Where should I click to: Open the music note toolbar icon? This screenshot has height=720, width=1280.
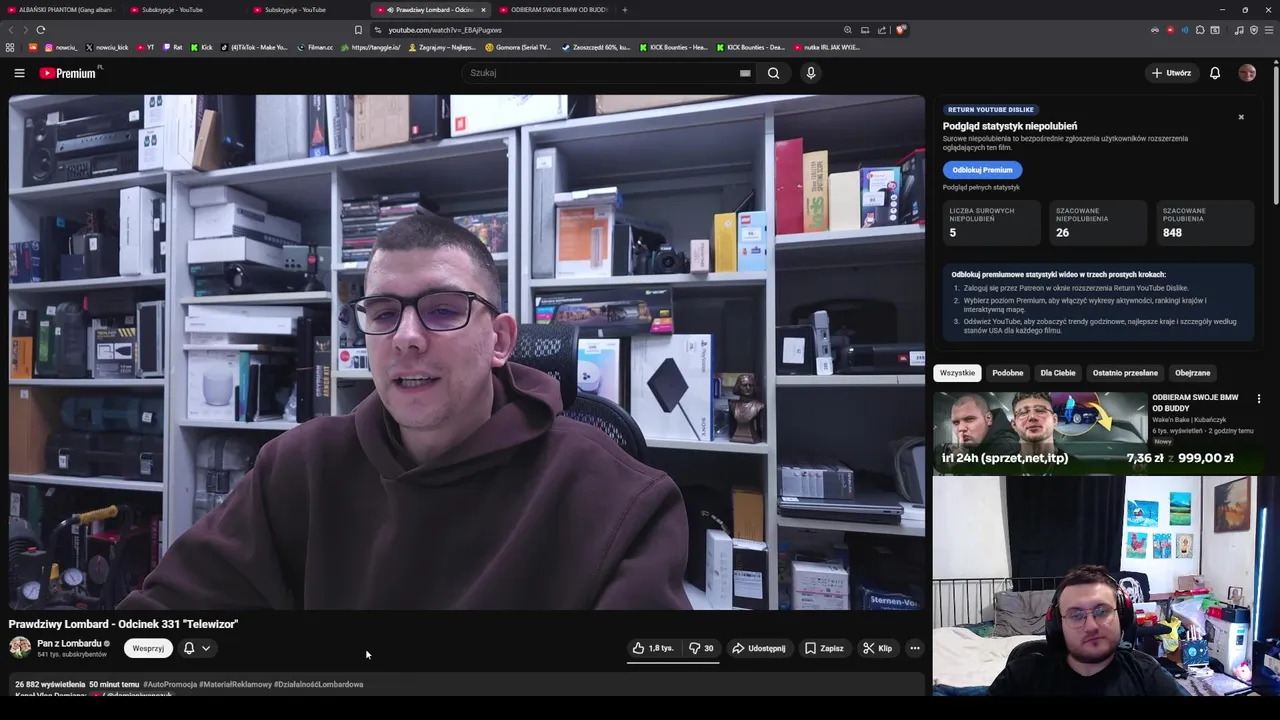coord(1239,30)
